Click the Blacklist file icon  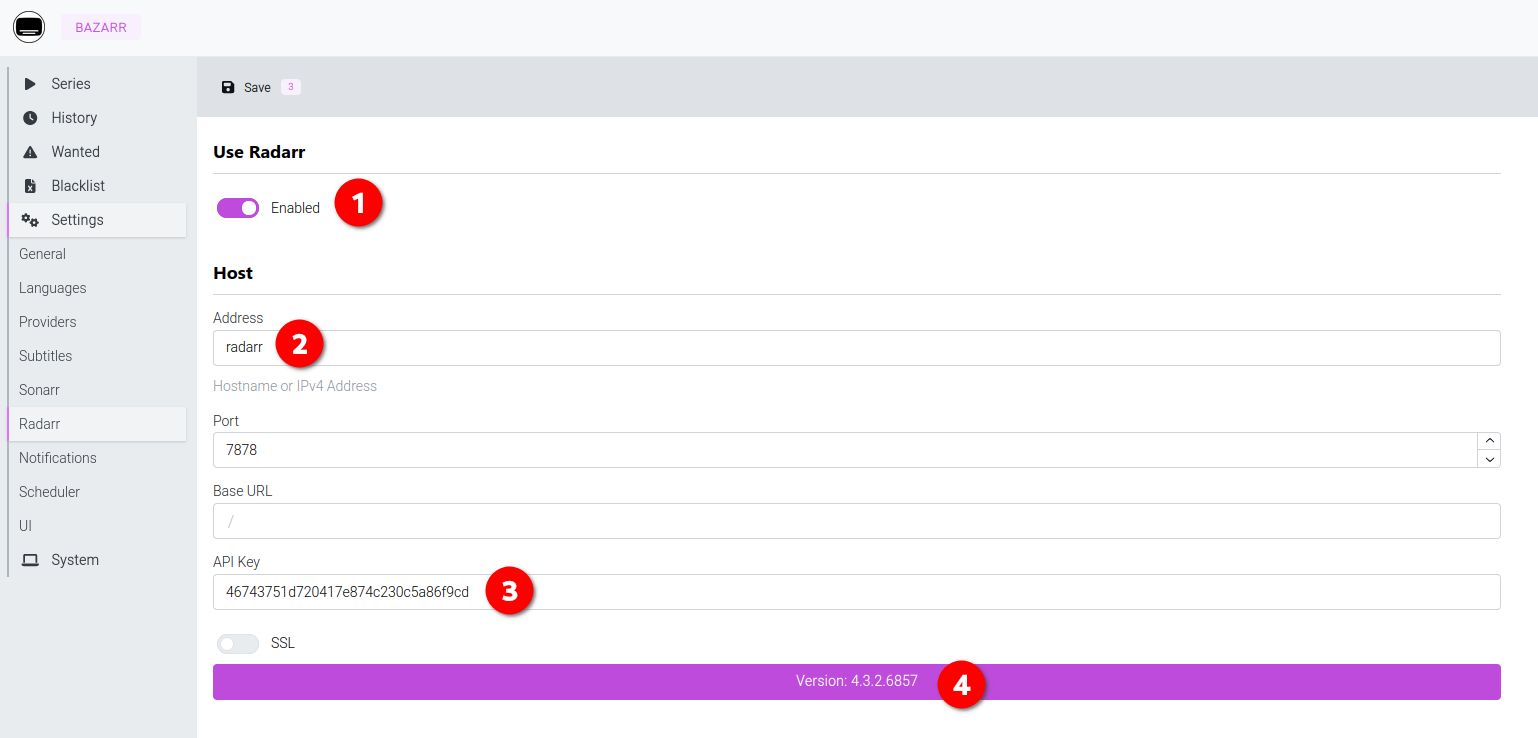pos(30,186)
